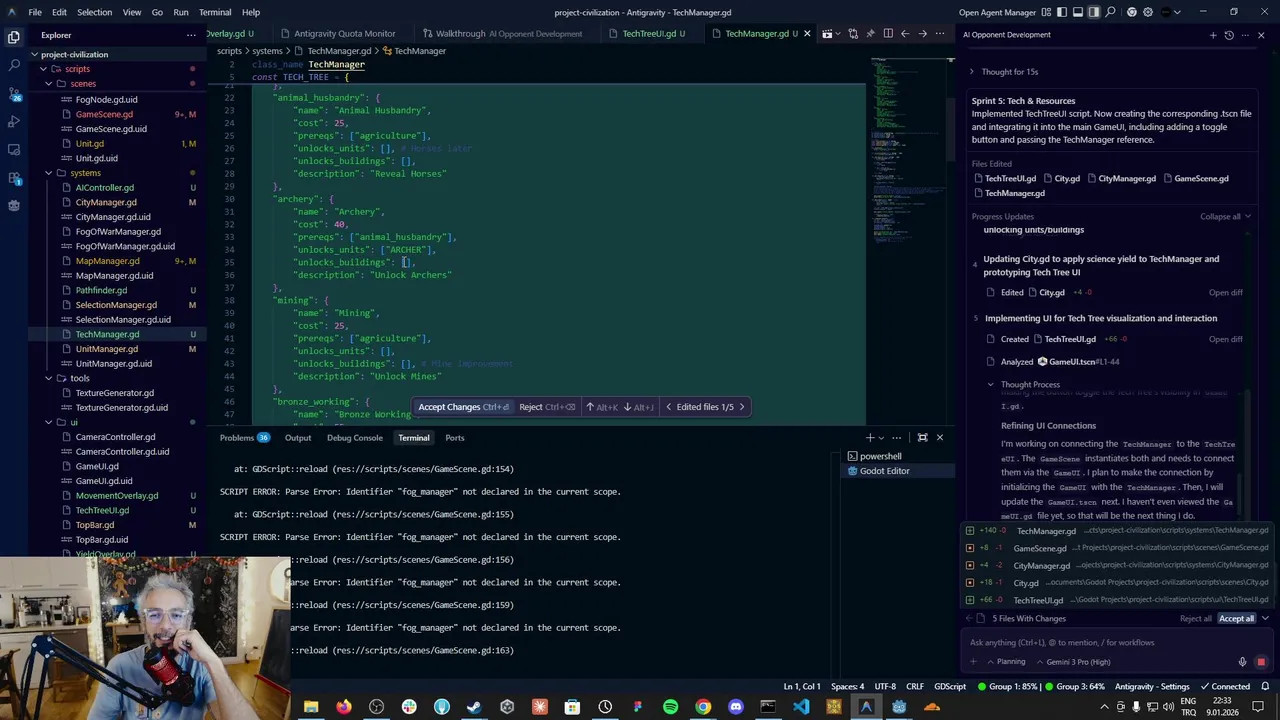The image size is (1280, 720).
Task: Click the Accept Changes button
Action: (464, 407)
